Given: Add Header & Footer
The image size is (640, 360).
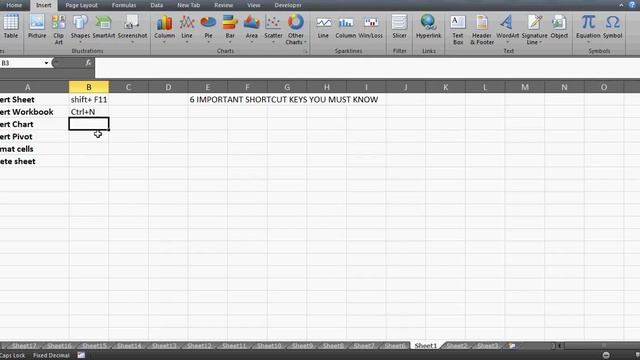Looking at the screenshot, I should 482,29.
